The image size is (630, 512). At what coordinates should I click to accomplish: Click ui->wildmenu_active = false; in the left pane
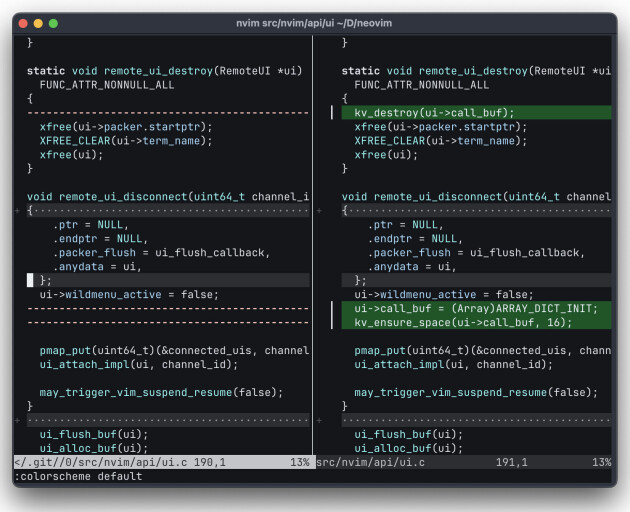[129, 295]
